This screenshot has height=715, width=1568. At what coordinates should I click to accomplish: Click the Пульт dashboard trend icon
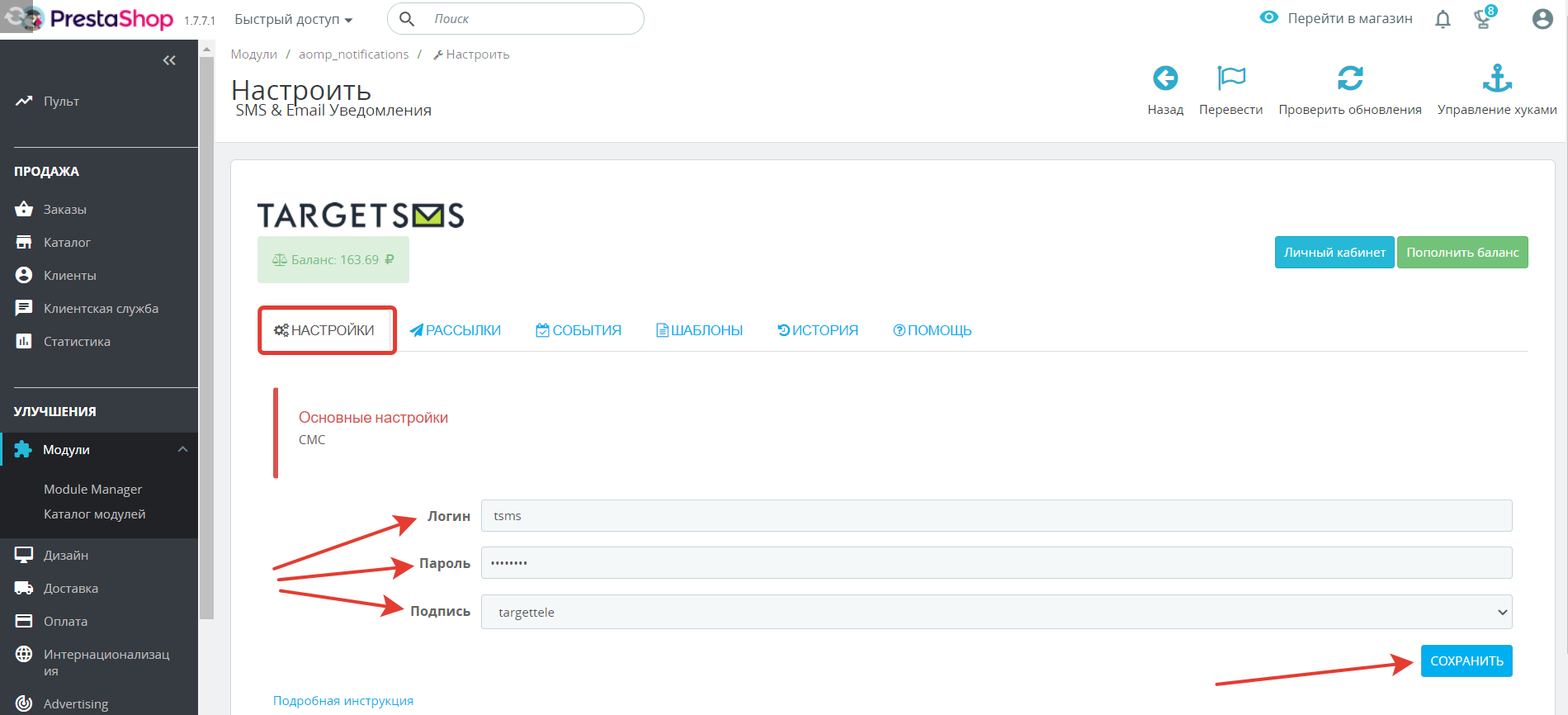24,101
